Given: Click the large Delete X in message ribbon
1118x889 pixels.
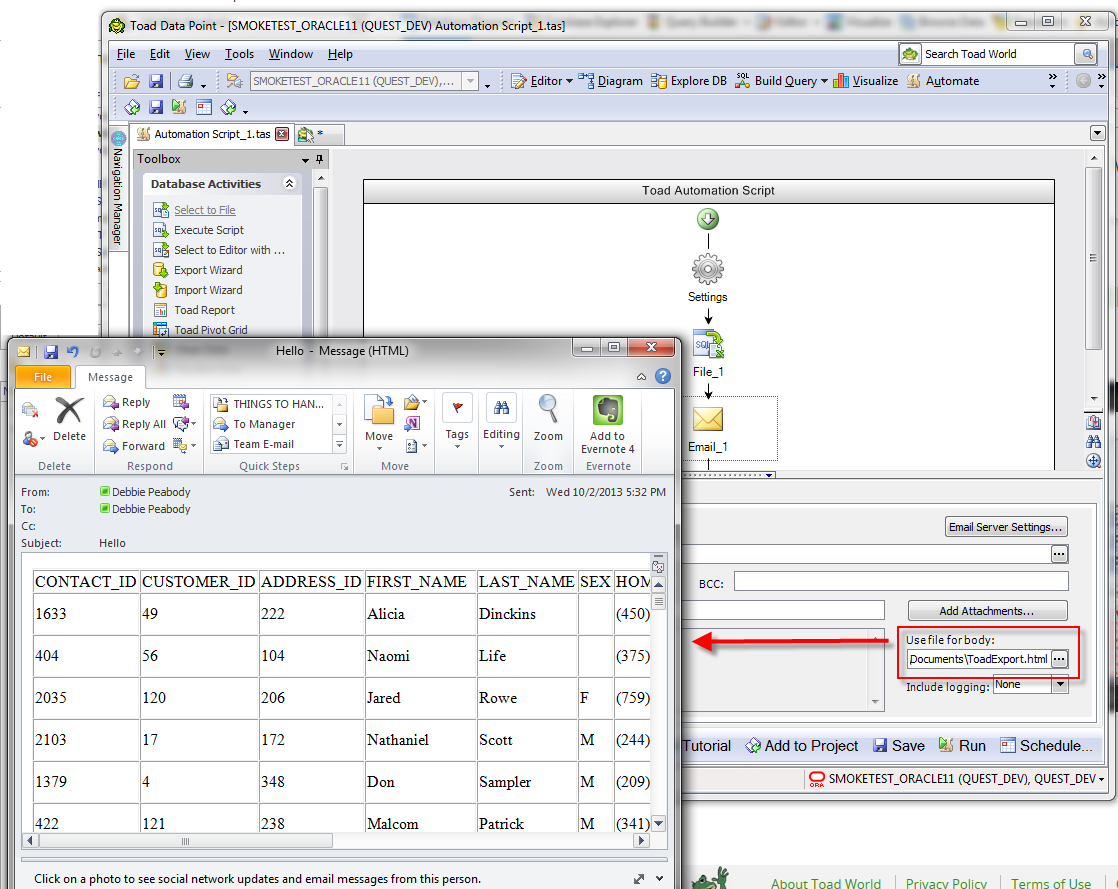Looking at the screenshot, I should (69, 419).
